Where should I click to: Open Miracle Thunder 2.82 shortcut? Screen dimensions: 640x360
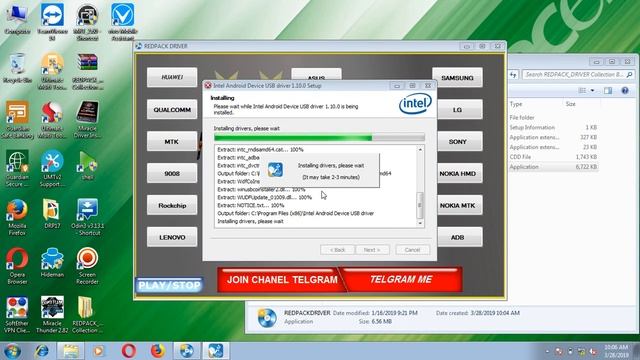[52, 314]
